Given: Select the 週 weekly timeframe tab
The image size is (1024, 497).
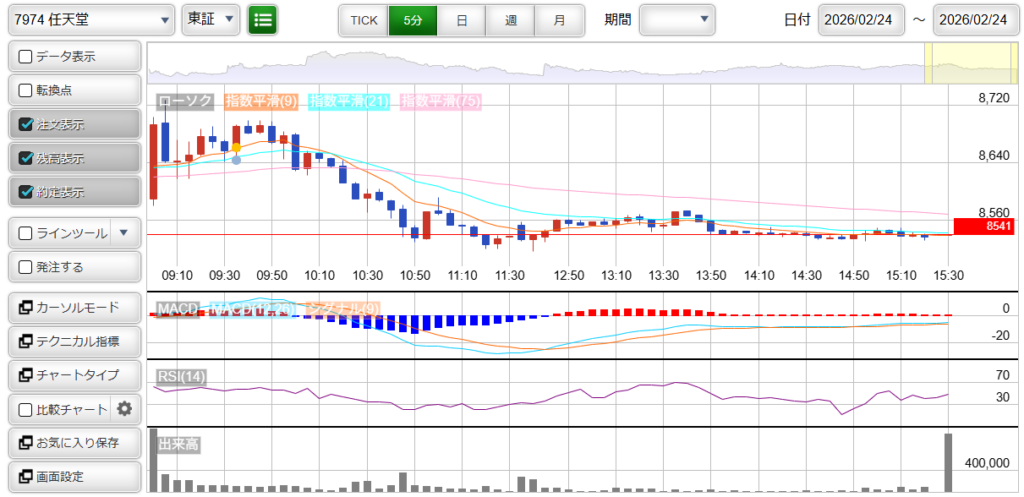Looking at the screenshot, I should coord(510,20).
